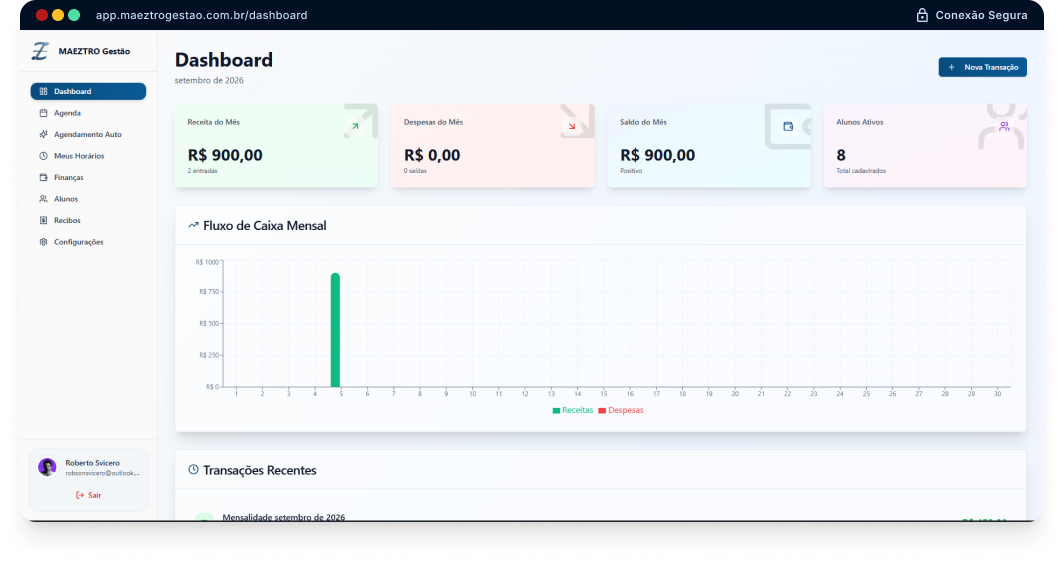This screenshot has height=562, width=1064.
Task: Click the Finanças wallet icon
Action: click(43, 177)
